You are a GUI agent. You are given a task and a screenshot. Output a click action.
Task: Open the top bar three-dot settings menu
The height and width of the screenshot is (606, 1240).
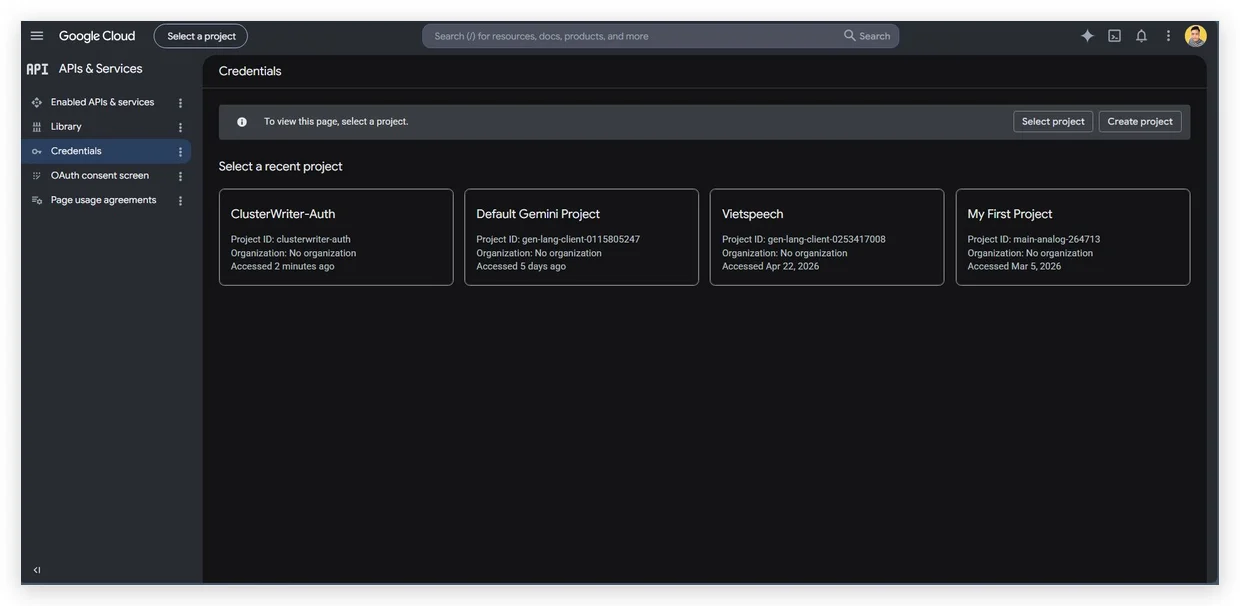coord(1168,36)
